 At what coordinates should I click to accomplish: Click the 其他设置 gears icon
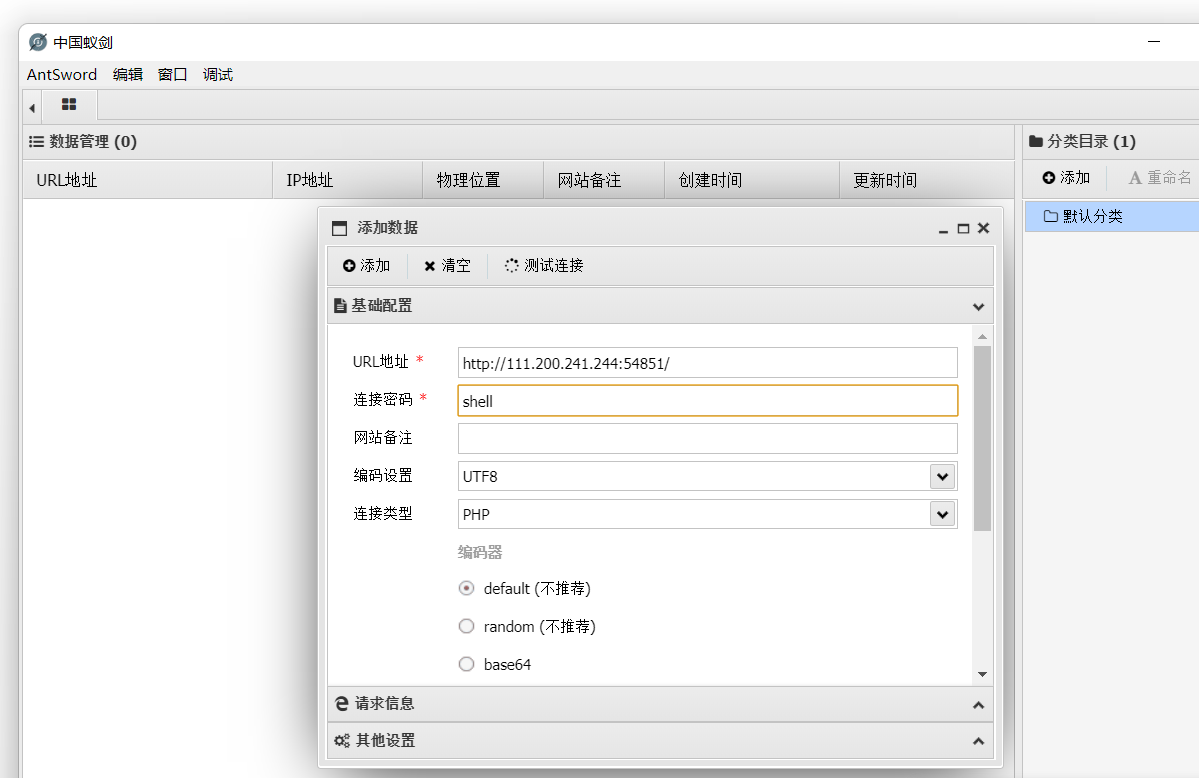(342, 741)
